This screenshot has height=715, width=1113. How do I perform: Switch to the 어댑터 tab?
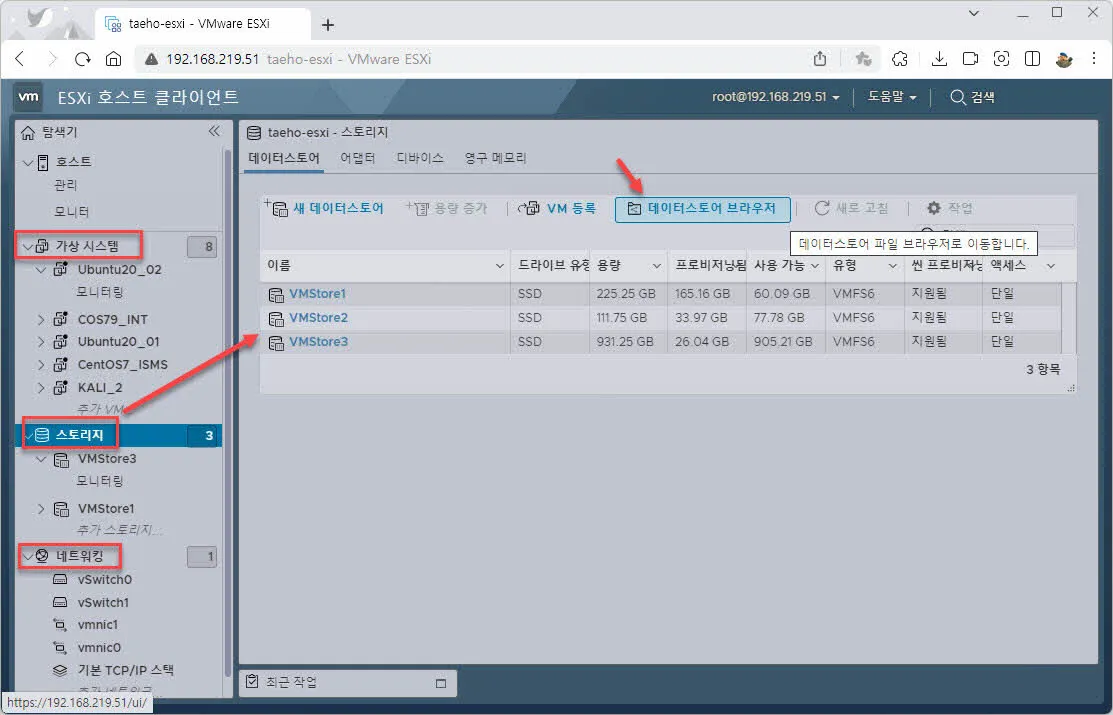tap(357, 157)
